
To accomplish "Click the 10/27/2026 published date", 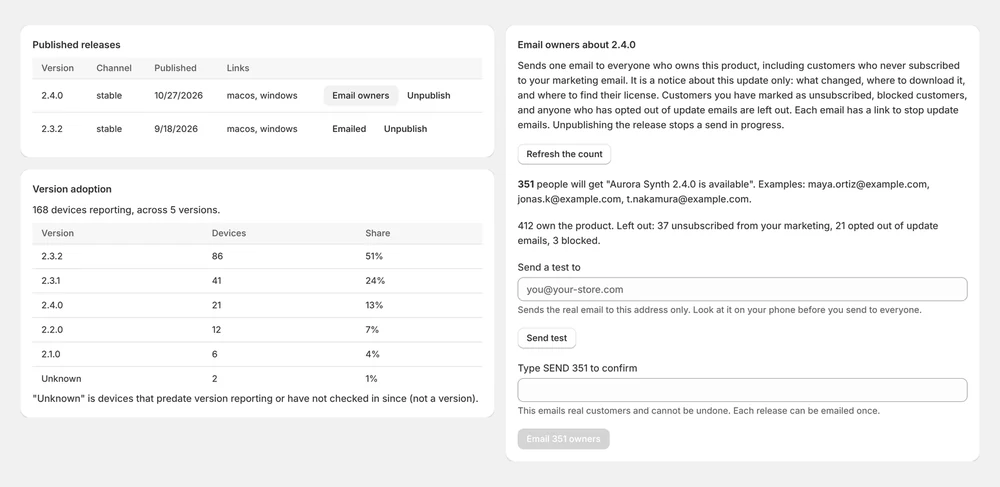I will (178, 96).
